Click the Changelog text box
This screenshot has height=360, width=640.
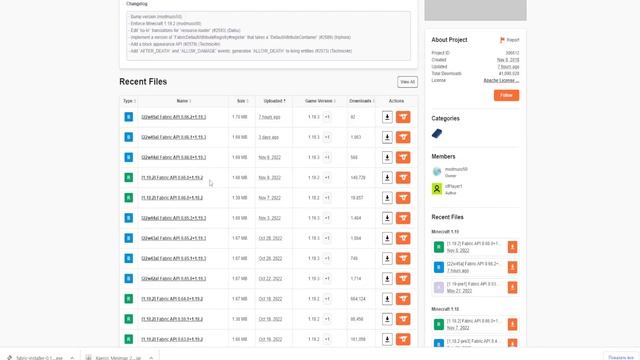pyautogui.click(x=268, y=36)
